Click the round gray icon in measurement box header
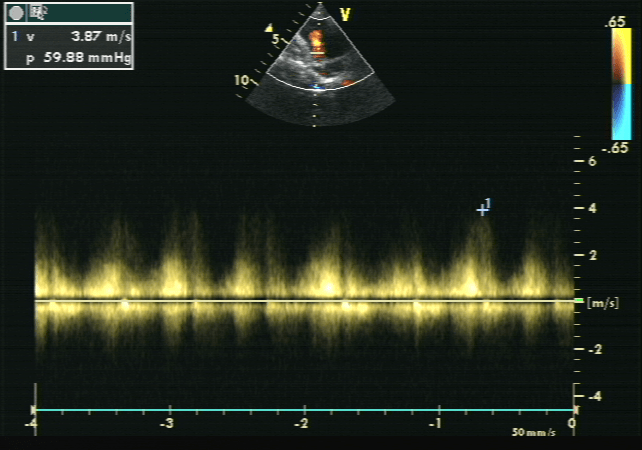Image resolution: width=642 pixels, height=450 pixels. tap(16, 14)
